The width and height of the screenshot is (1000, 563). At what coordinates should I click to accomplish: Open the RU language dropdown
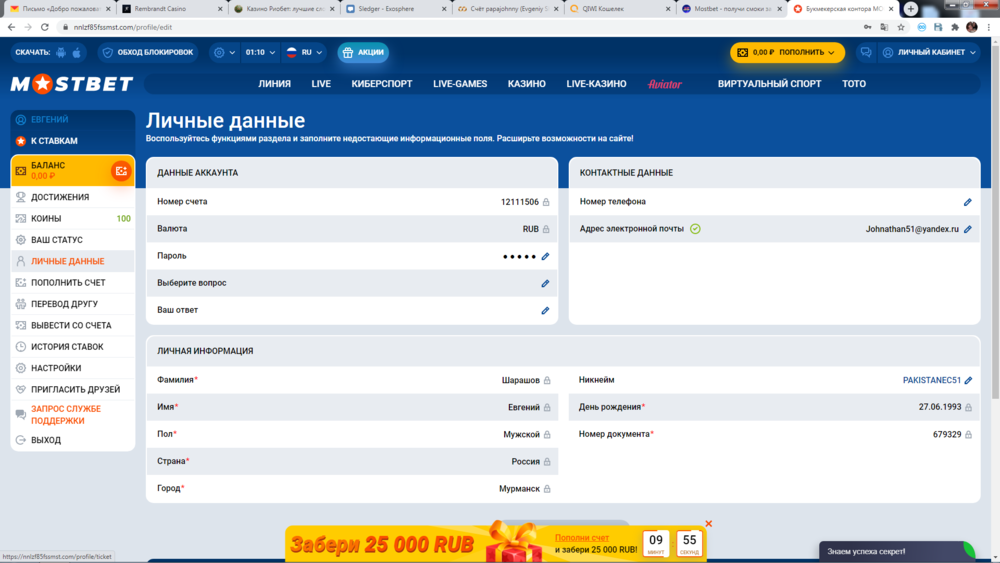[305, 52]
